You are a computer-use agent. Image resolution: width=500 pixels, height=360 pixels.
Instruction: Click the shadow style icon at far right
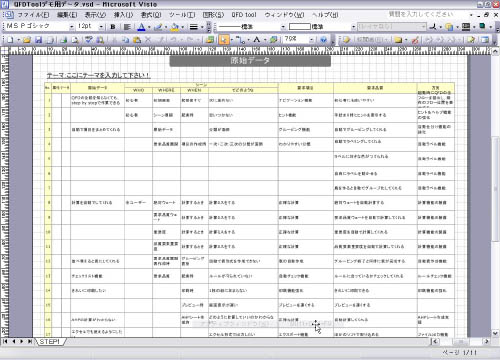(482, 26)
